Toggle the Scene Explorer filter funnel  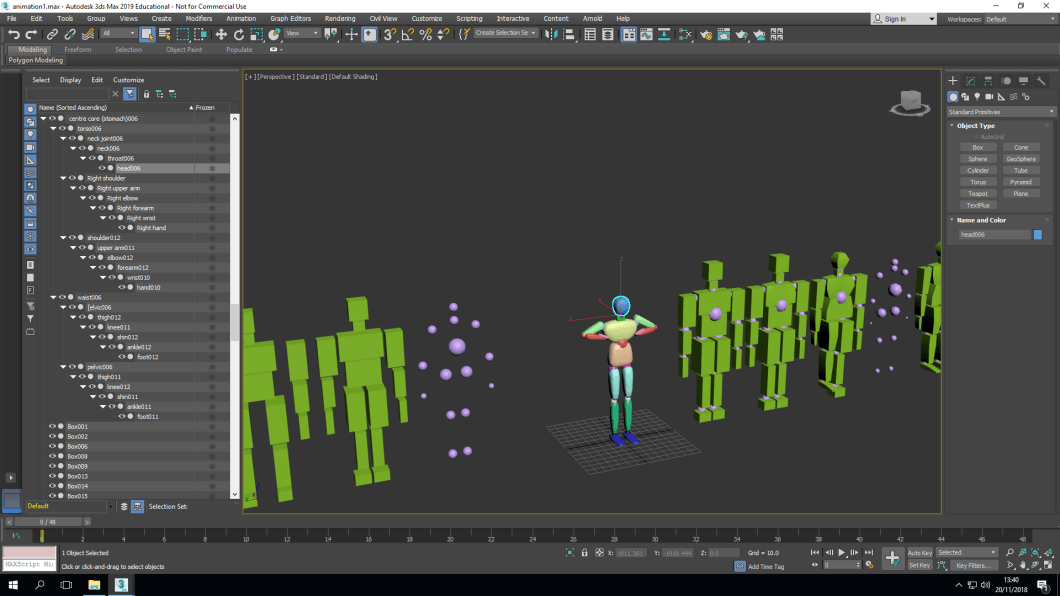tap(130, 94)
